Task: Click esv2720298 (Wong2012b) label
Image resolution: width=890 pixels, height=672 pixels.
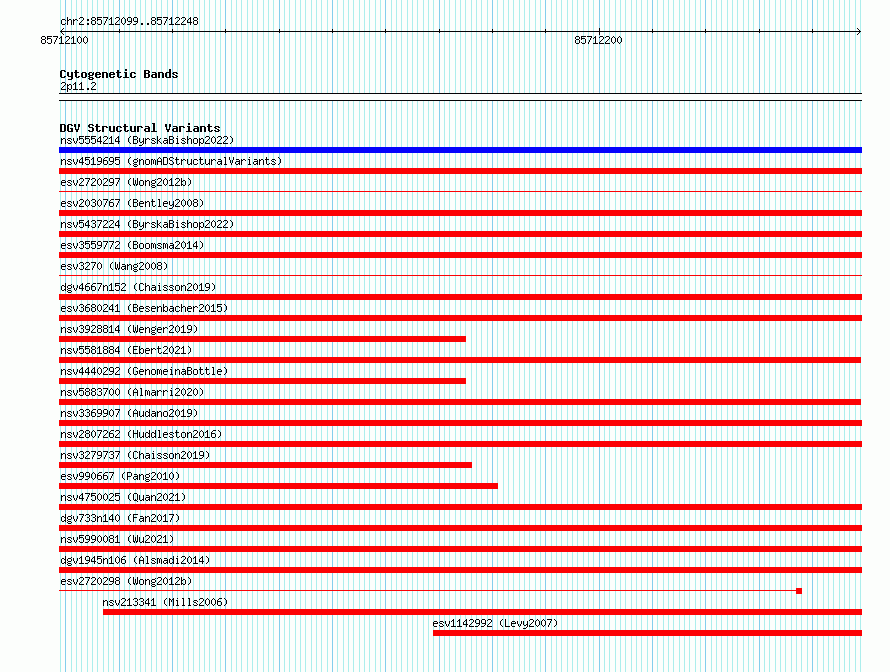Action: click(x=126, y=581)
